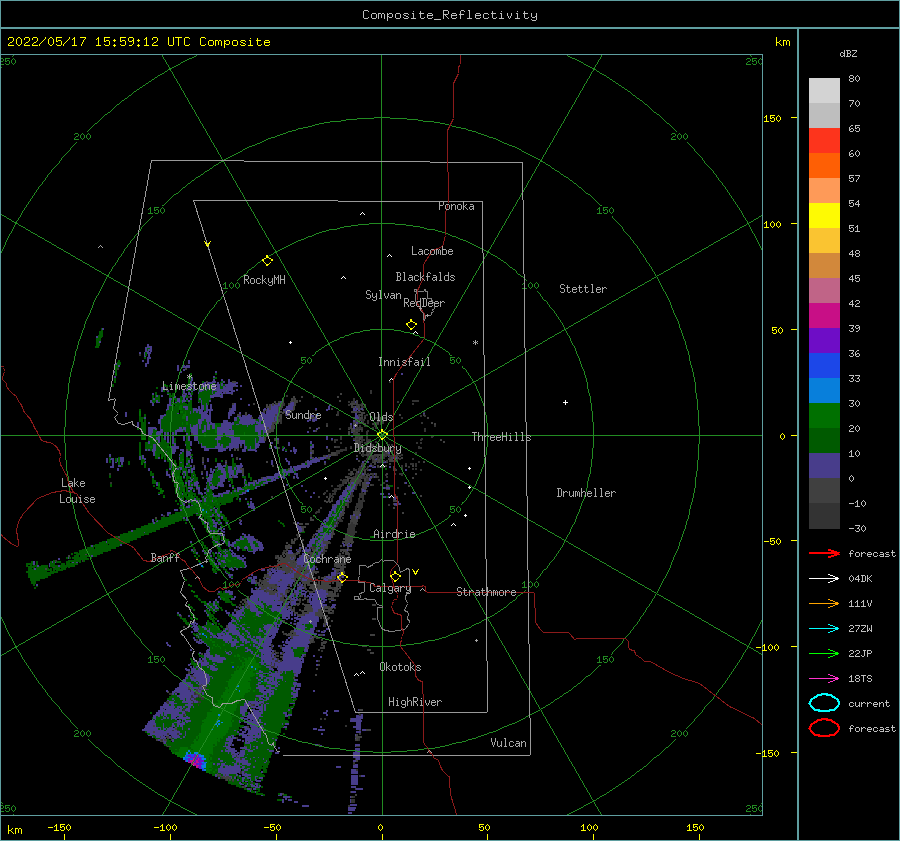Click the red forecast ellipse icon
This screenshot has width=900, height=841.
pos(824,728)
